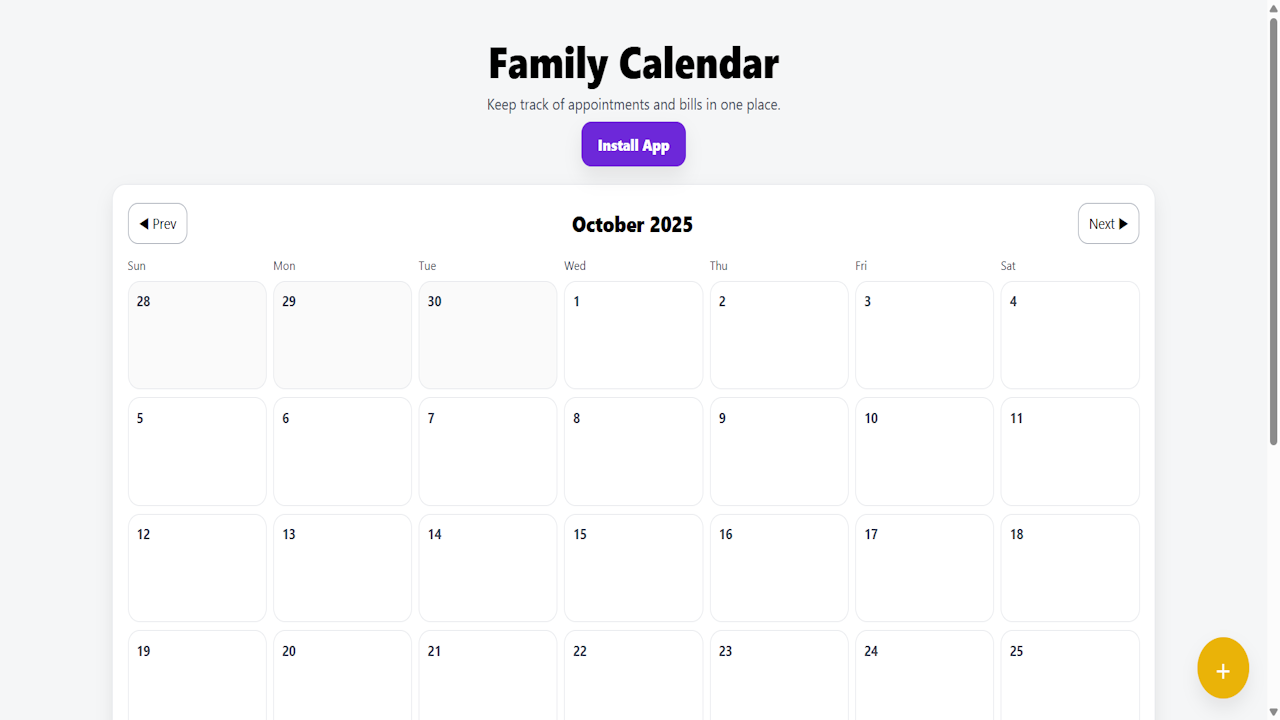Click the scroll up arrow of scrollbar
The image size is (1280, 720).
(1273, 8)
